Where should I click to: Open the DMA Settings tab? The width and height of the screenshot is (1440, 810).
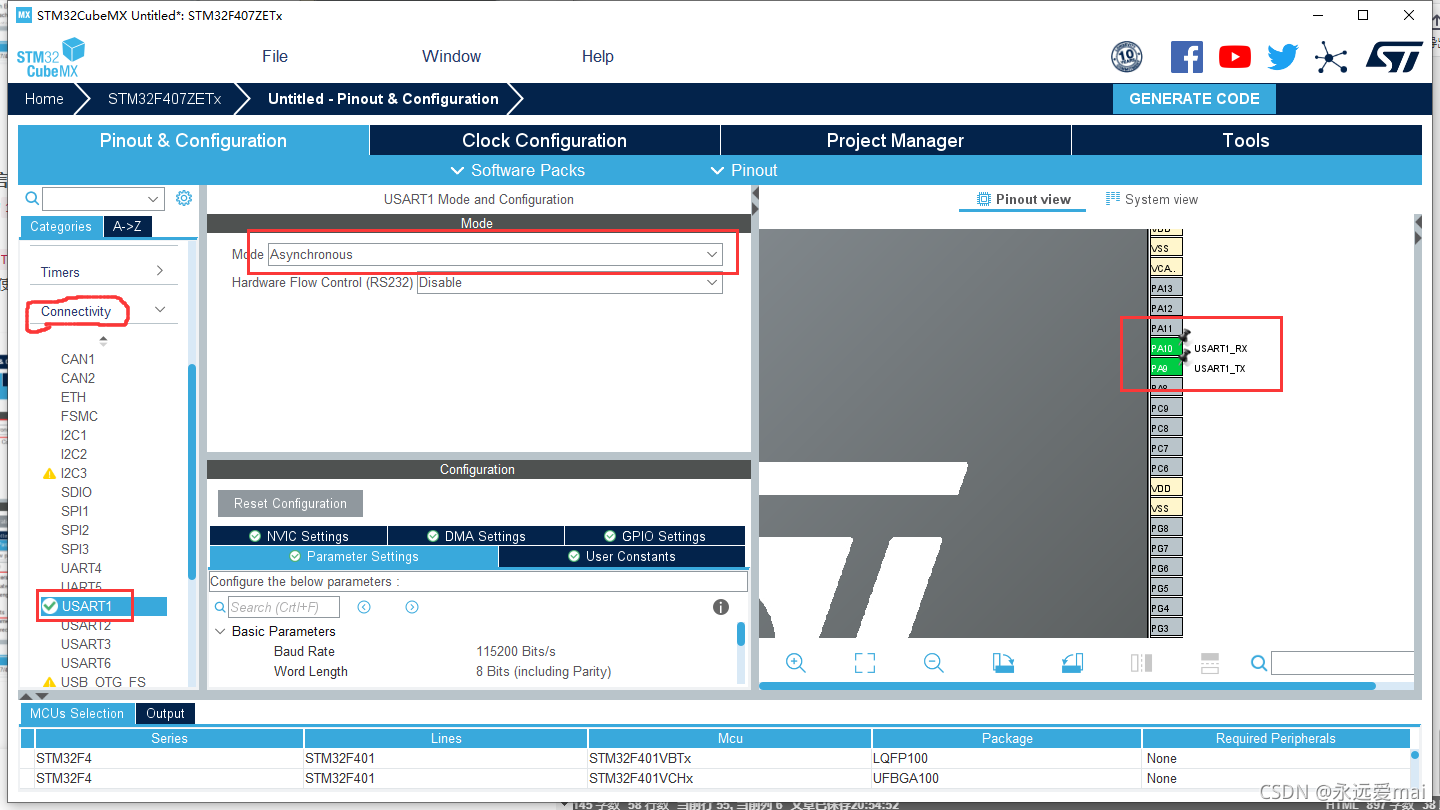point(476,536)
